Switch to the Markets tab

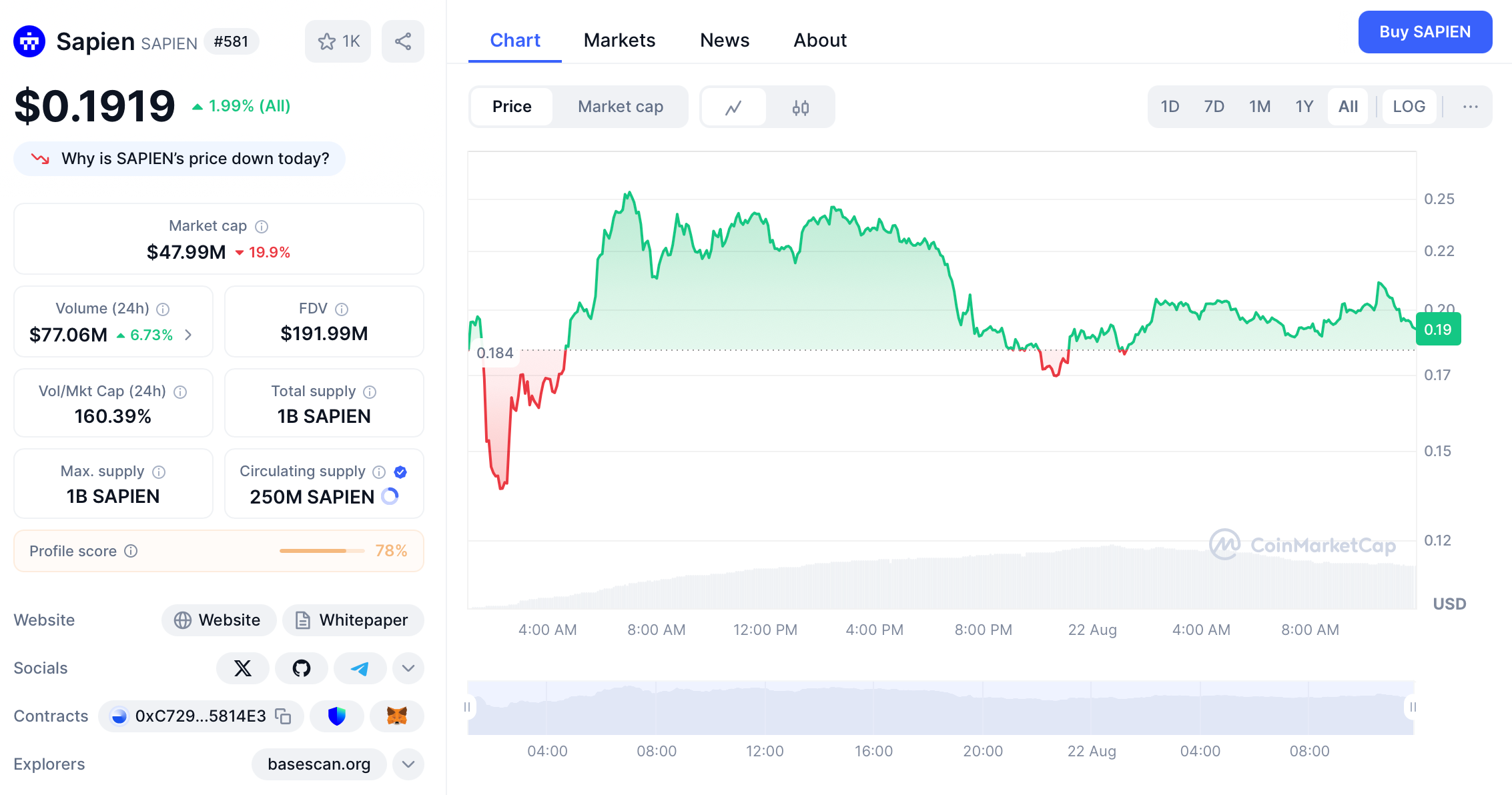[x=619, y=40]
